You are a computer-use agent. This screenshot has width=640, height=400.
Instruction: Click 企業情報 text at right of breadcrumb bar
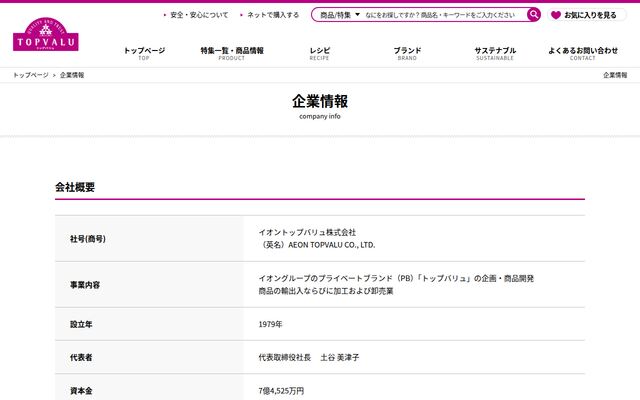pyautogui.click(x=615, y=75)
